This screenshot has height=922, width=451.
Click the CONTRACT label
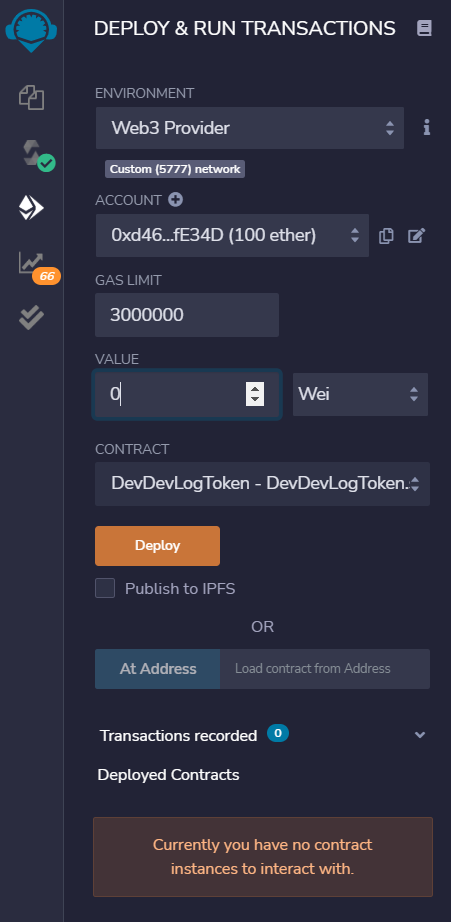pyautogui.click(x=132, y=449)
